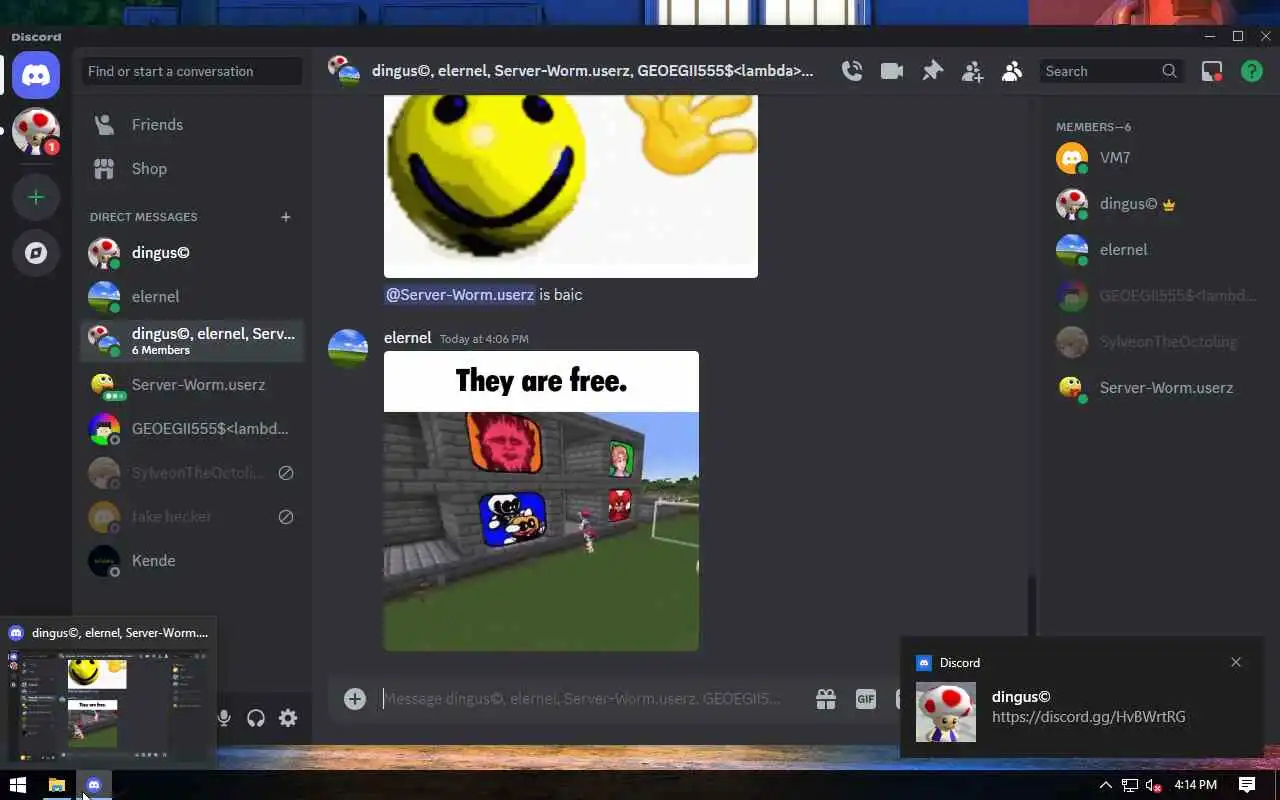Open the Friends tab
Viewport: 1280px width, 800px height.
192,125
